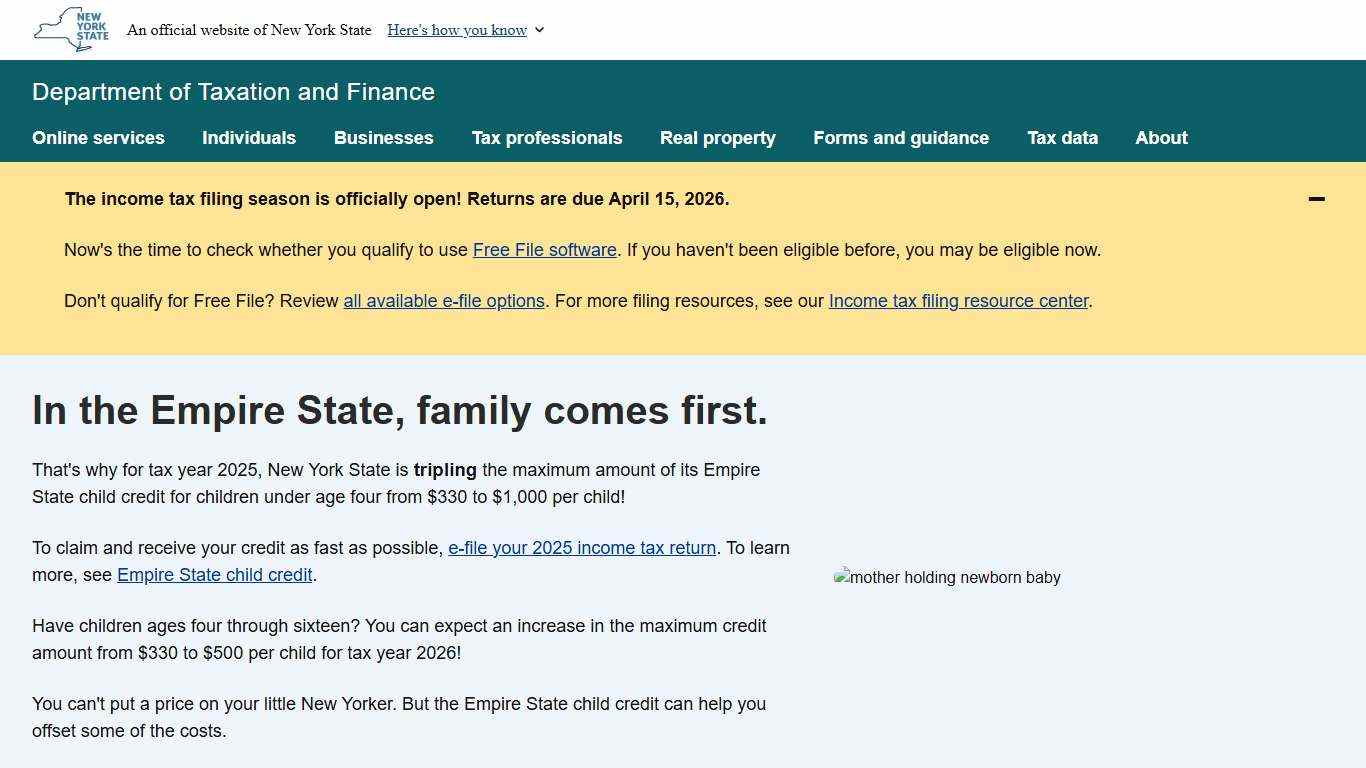Open the Real property menu
The image size is (1366, 768).
tap(718, 138)
